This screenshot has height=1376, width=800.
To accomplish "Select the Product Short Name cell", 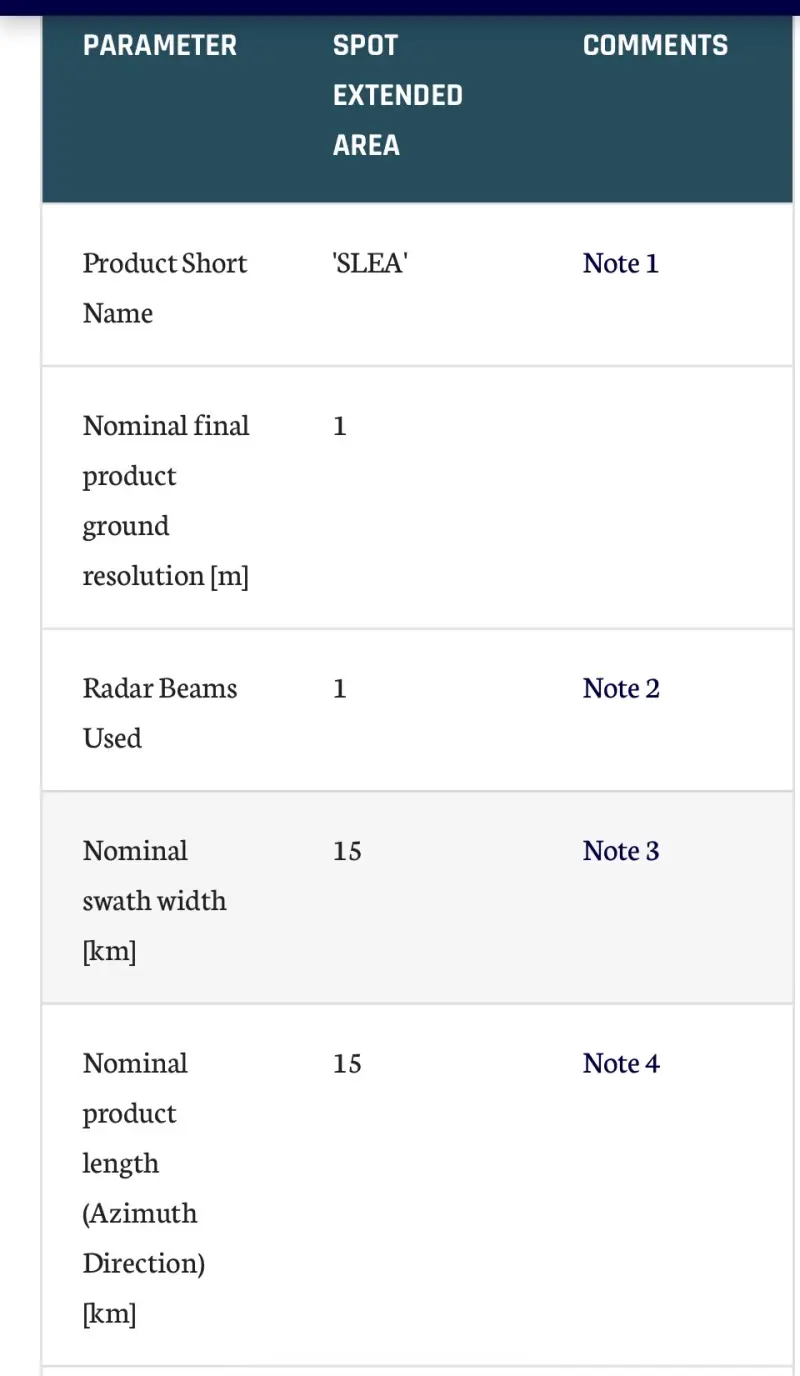I will coord(164,288).
